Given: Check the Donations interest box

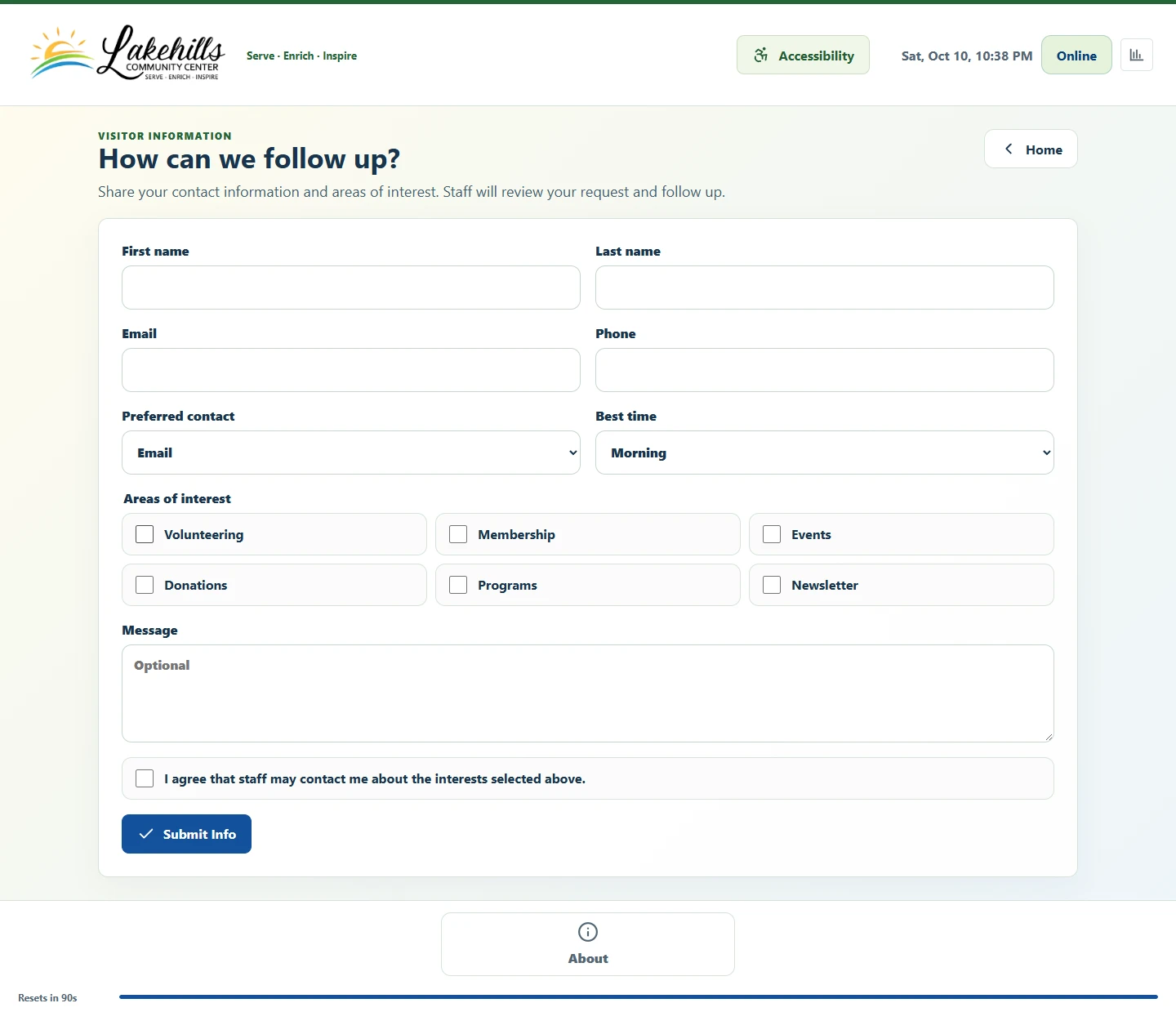Looking at the screenshot, I should pyautogui.click(x=145, y=585).
